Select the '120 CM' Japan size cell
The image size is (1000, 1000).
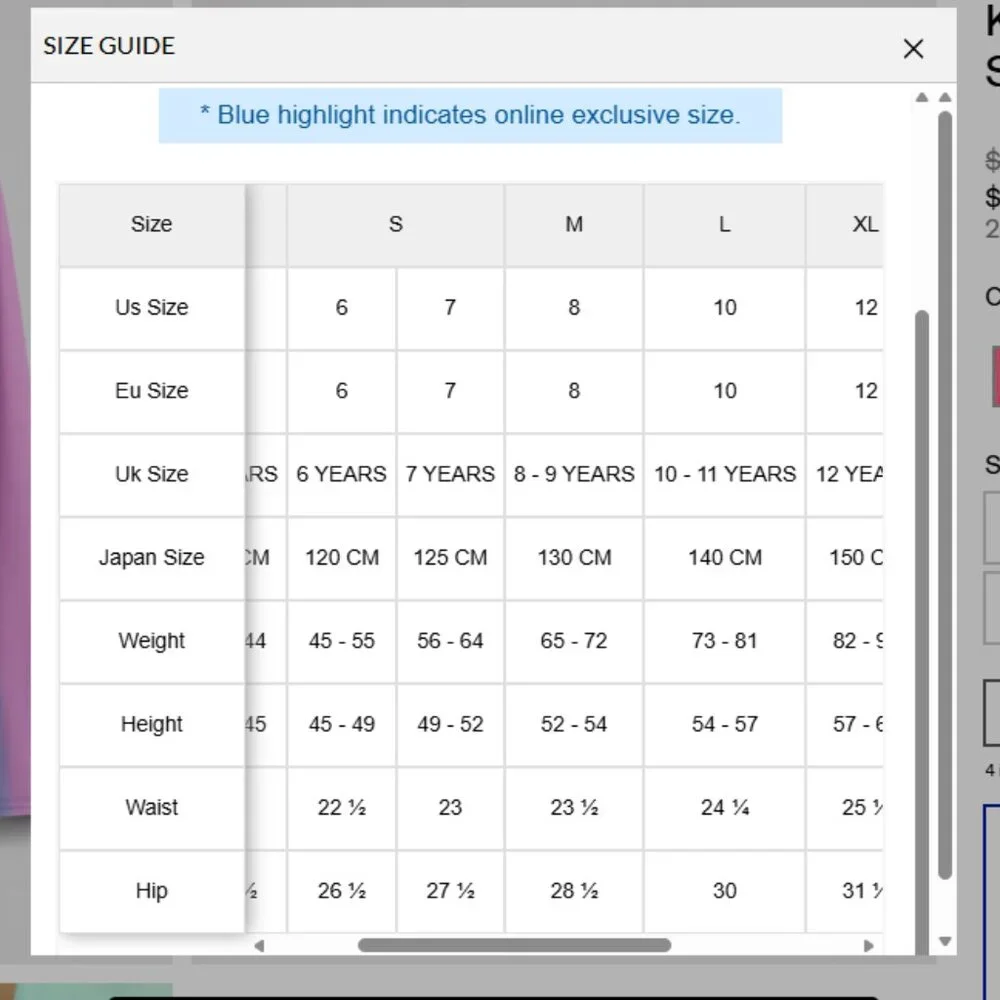(x=342, y=557)
